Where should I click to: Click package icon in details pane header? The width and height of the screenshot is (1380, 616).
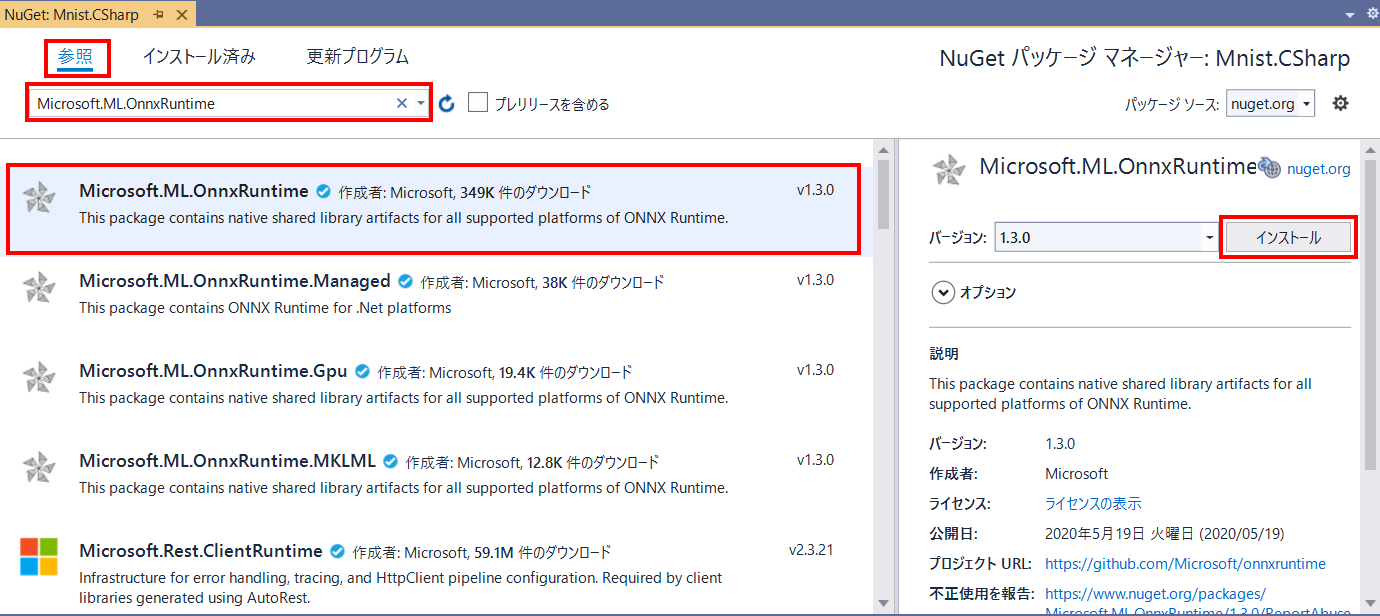[x=949, y=170]
